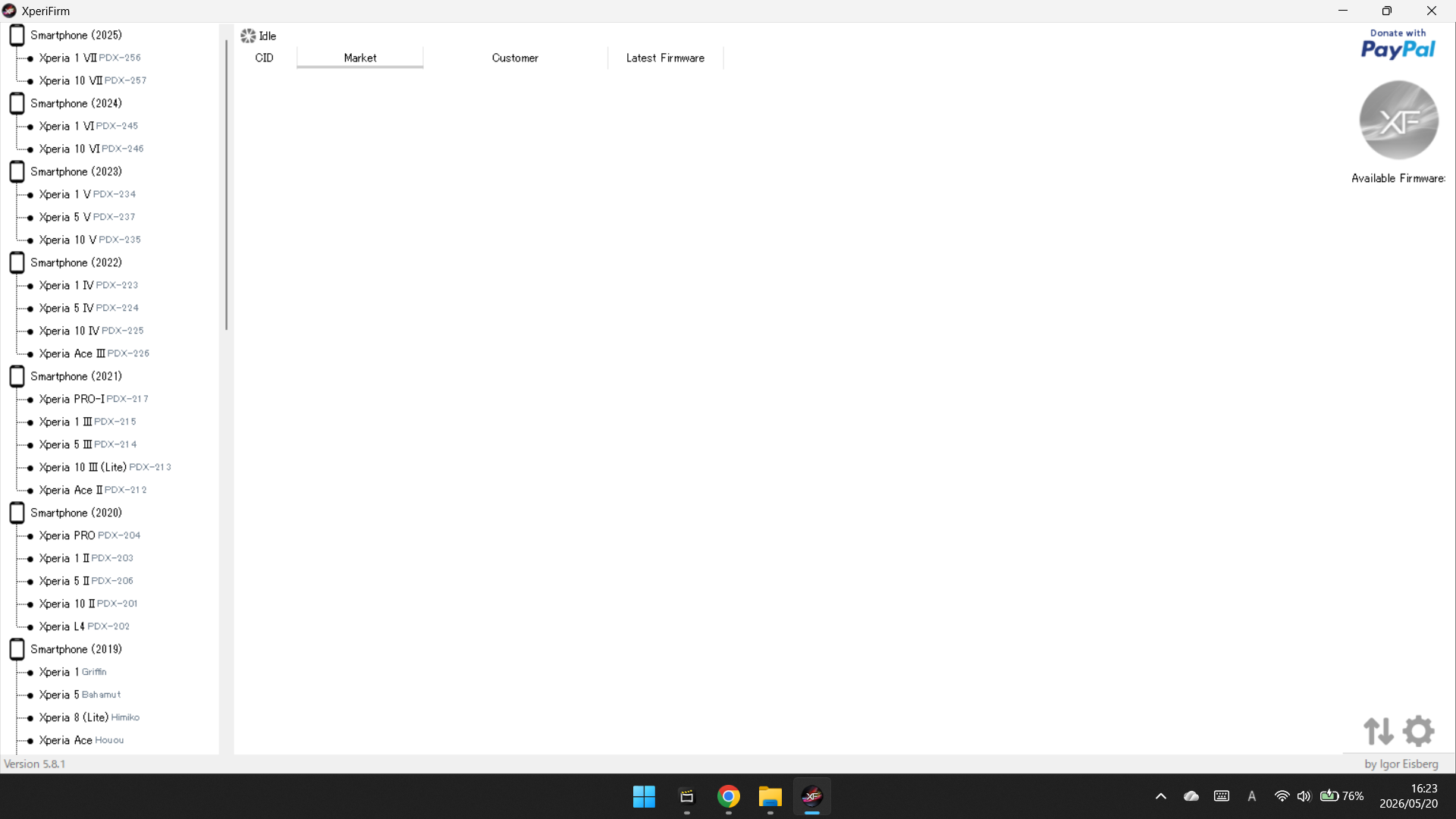The height and width of the screenshot is (819, 1456).
Task: Select Xperia 1 V PDX-234
Action: (88, 194)
